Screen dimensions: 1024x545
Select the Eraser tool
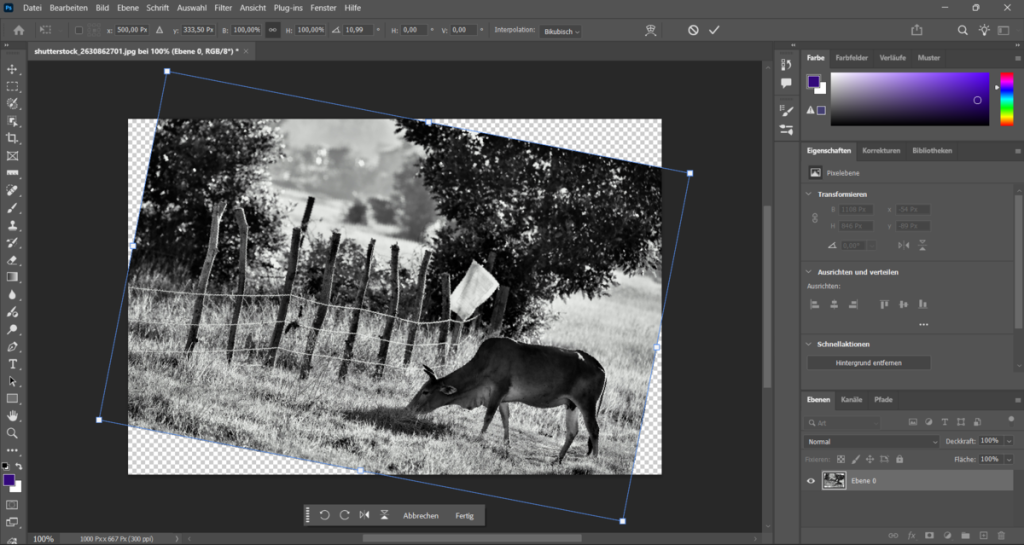[12, 260]
